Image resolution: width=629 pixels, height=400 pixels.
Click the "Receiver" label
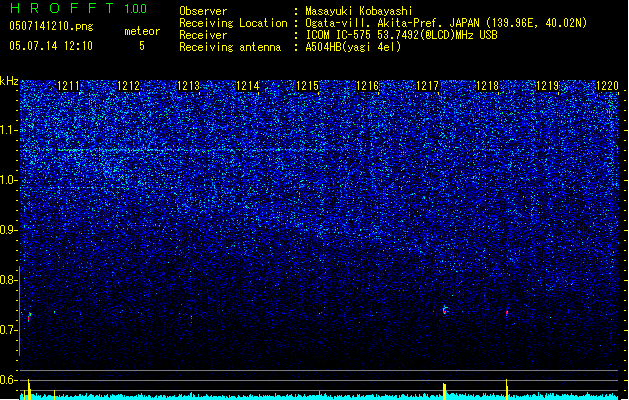[203, 35]
